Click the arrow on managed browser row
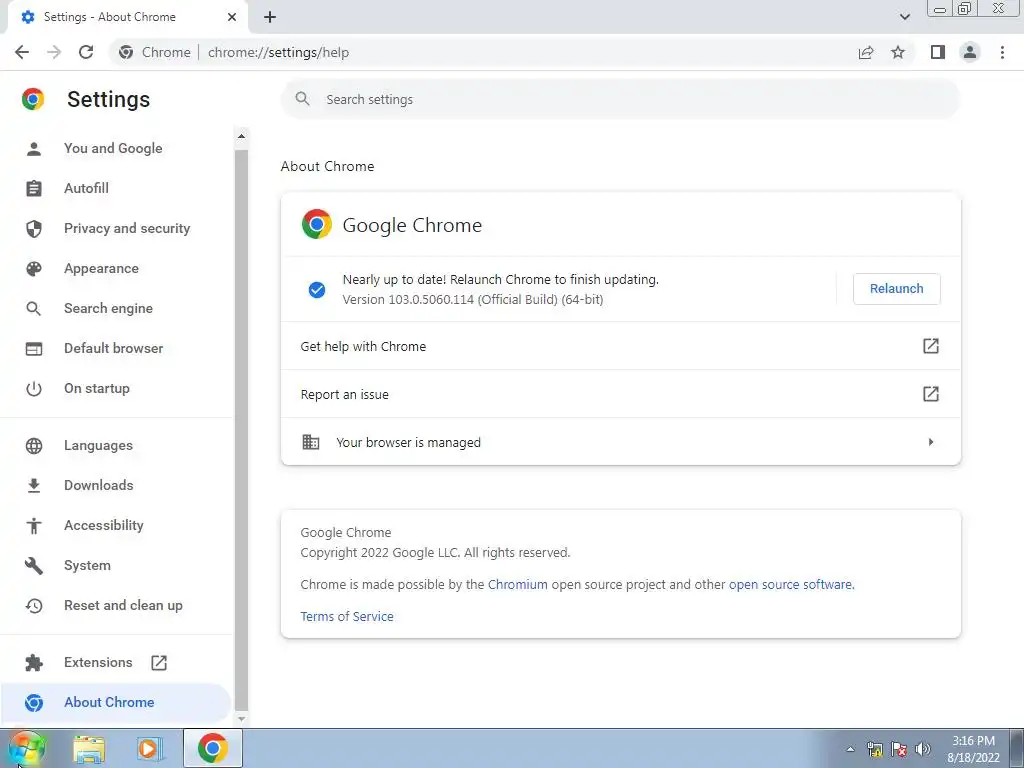Viewport: 1024px width, 768px height. (931, 442)
